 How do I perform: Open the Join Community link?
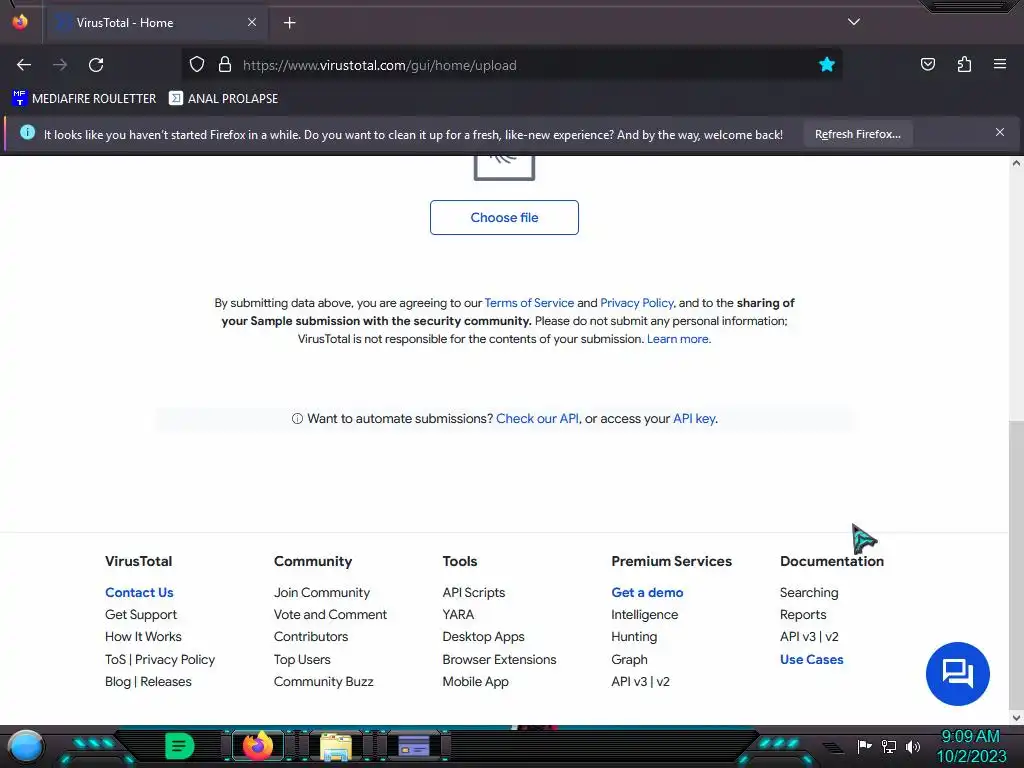click(322, 592)
